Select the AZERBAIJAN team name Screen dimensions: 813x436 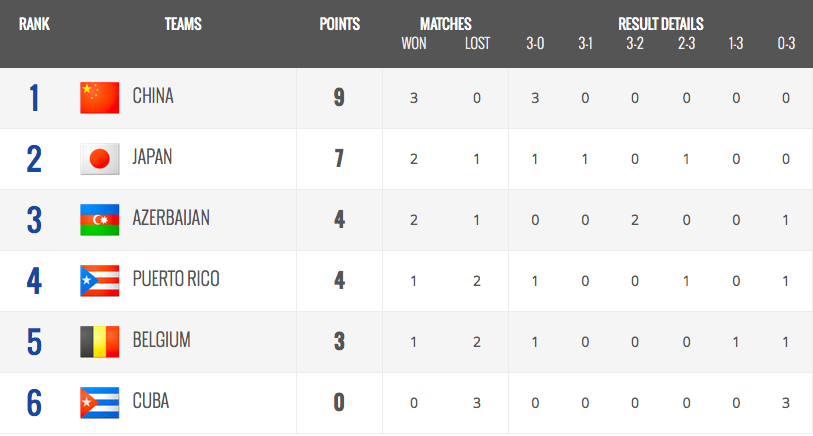click(171, 218)
